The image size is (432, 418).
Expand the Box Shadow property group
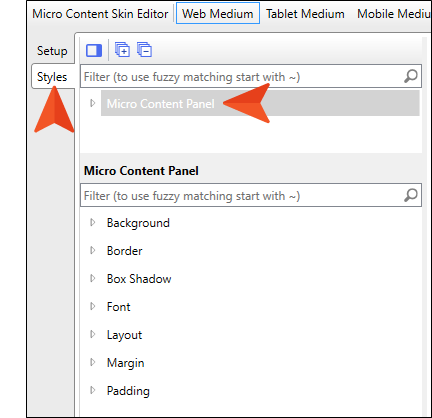(93, 278)
